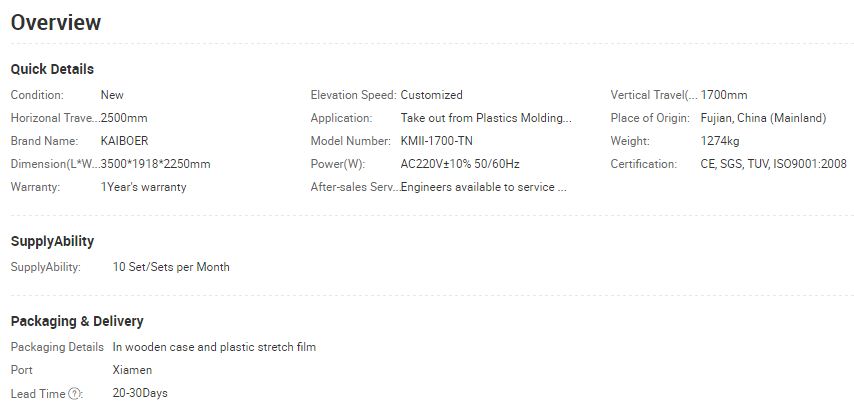The height and width of the screenshot is (414, 854).
Task: Click the Quick Details section title
Action: (52, 69)
